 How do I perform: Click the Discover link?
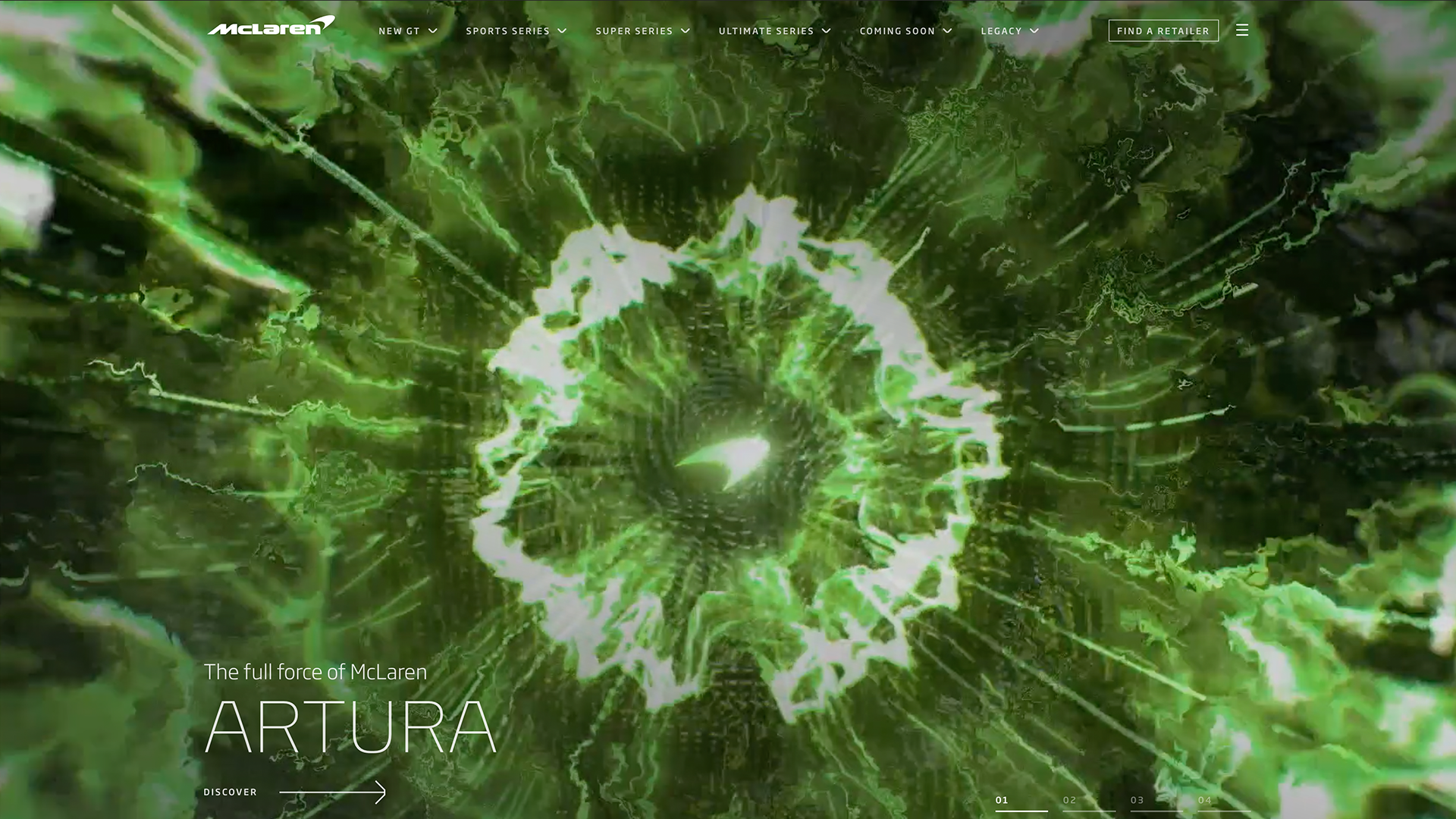230,792
